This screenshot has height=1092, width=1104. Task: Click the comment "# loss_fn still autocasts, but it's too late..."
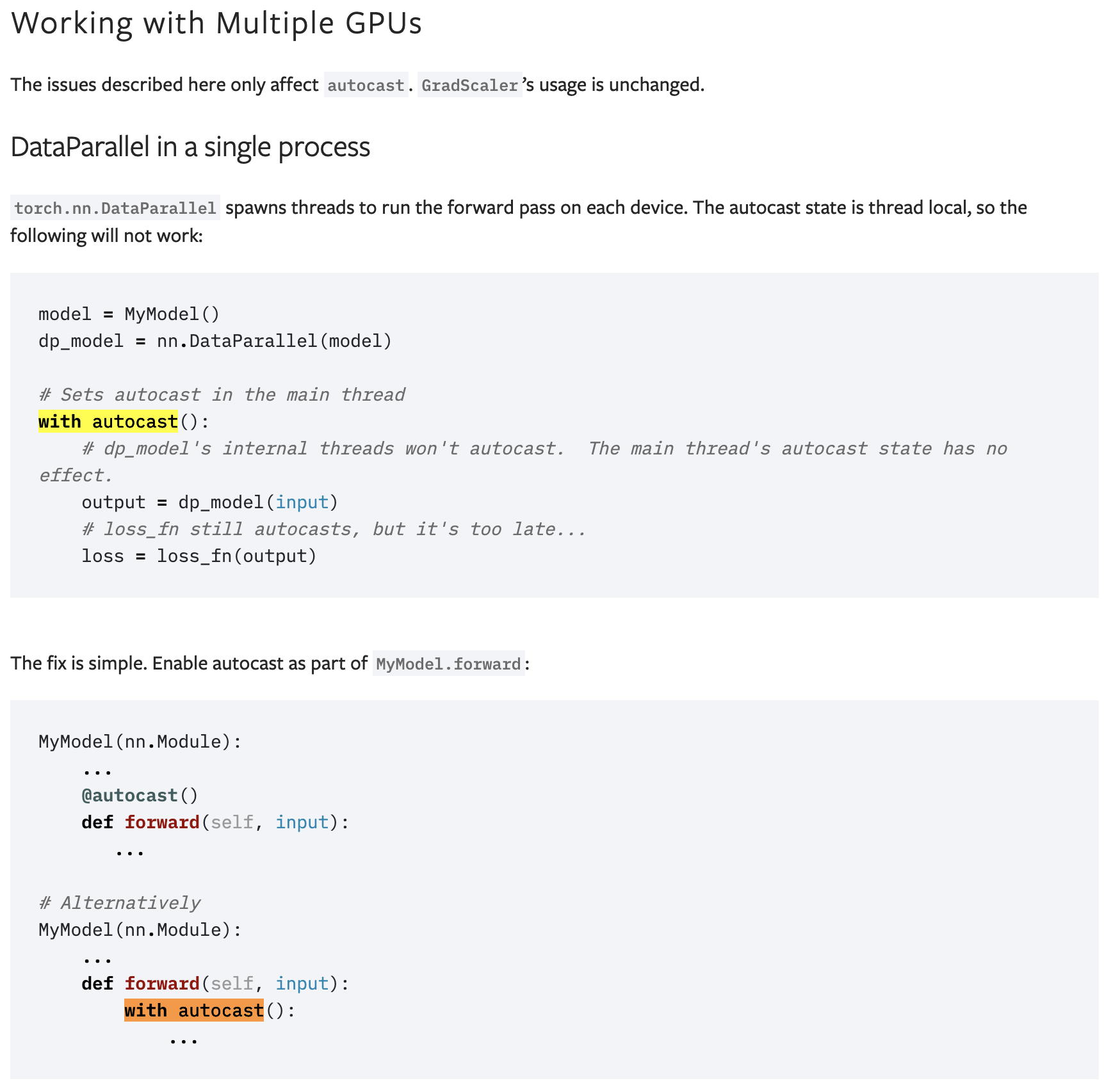coord(334,529)
